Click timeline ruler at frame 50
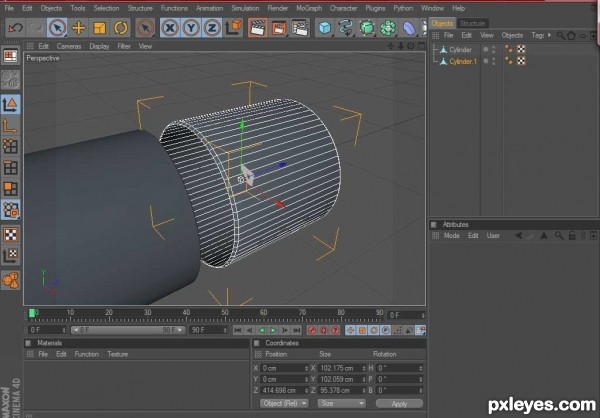The height and width of the screenshot is (418, 600). pos(225,315)
